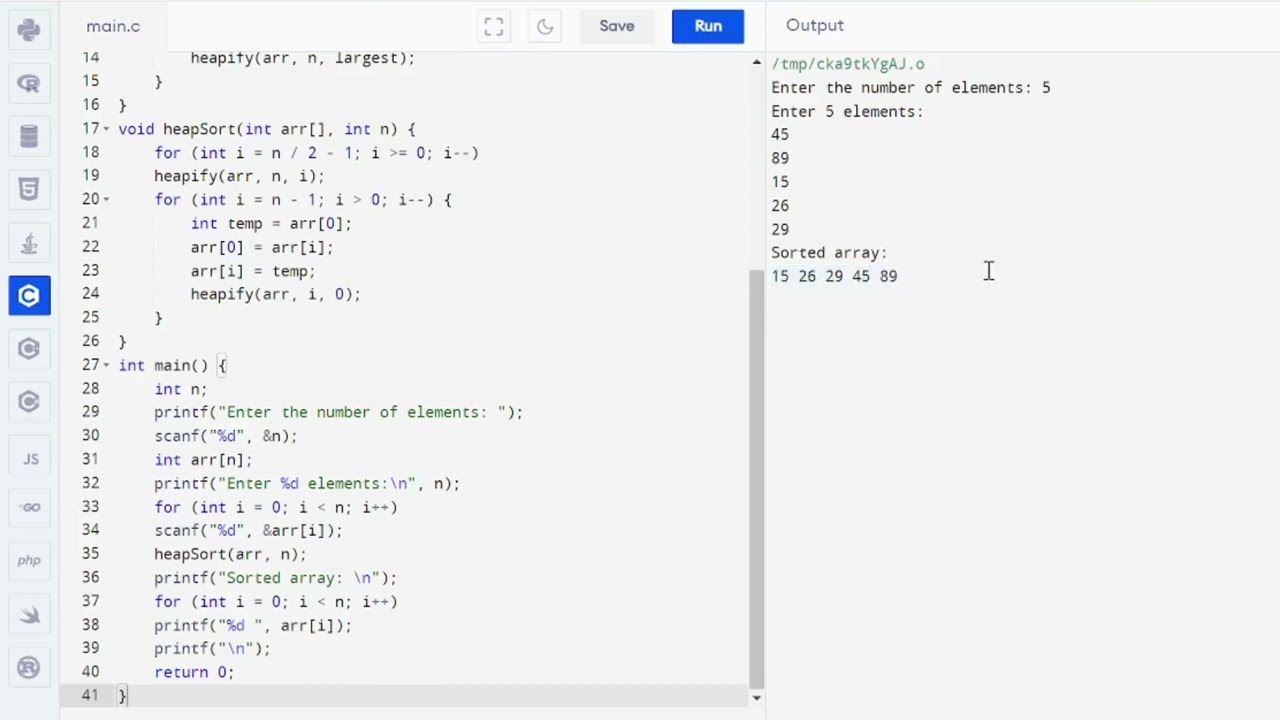Click output line 'Enter 5 elements:'
1280x720 pixels.
click(x=847, y=112)
